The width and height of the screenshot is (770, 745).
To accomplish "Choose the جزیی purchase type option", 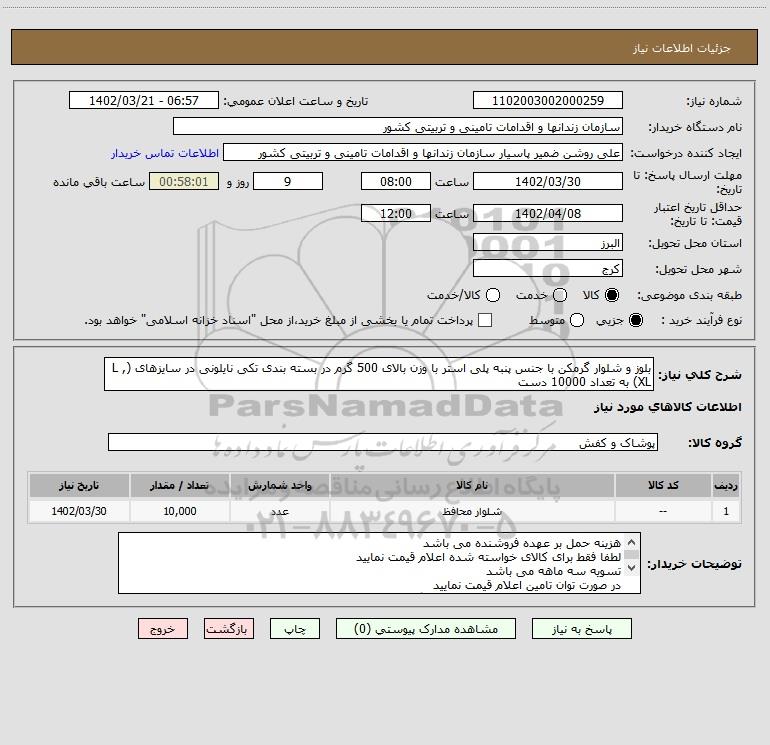I will 635,321.
